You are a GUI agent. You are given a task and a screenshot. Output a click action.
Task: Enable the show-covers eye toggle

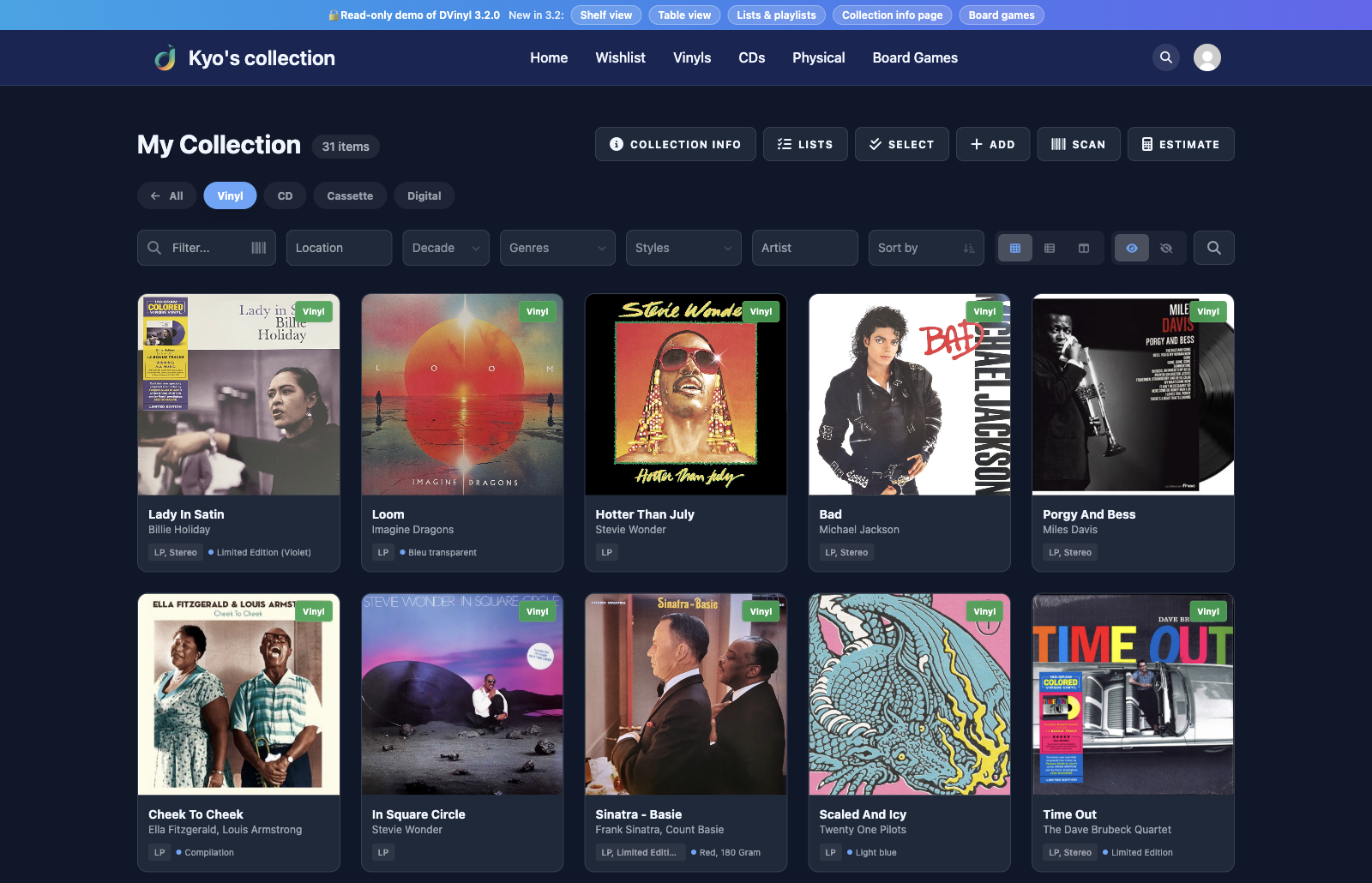[x=1132, y=248]
